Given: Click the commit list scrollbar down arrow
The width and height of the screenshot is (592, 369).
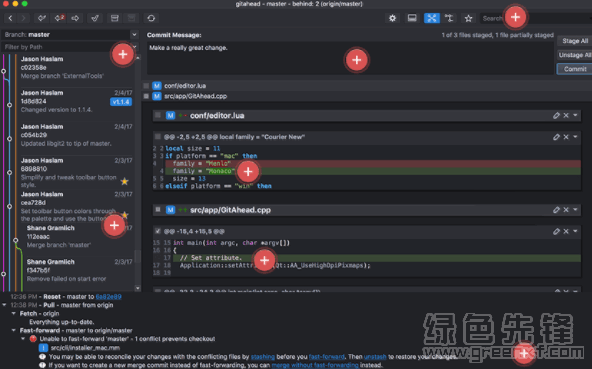Looking at the screenshot, I should coord(138,288).
